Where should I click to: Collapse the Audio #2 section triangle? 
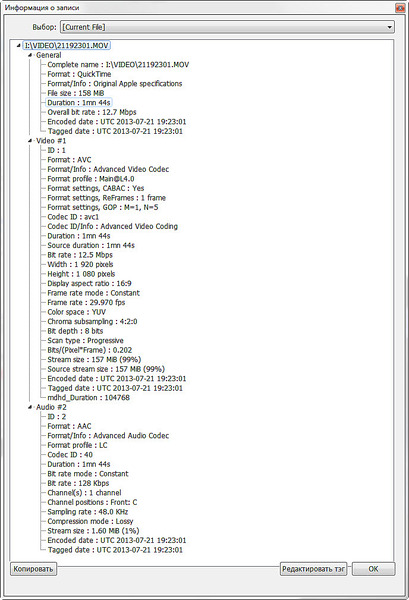[30, 407]
